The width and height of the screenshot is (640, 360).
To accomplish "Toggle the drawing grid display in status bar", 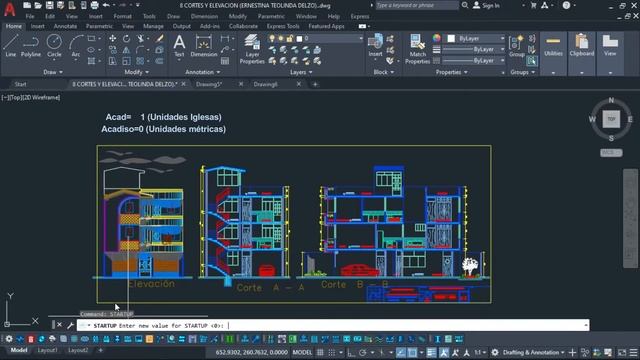I will pyautogui.click(x=320, y=352).
